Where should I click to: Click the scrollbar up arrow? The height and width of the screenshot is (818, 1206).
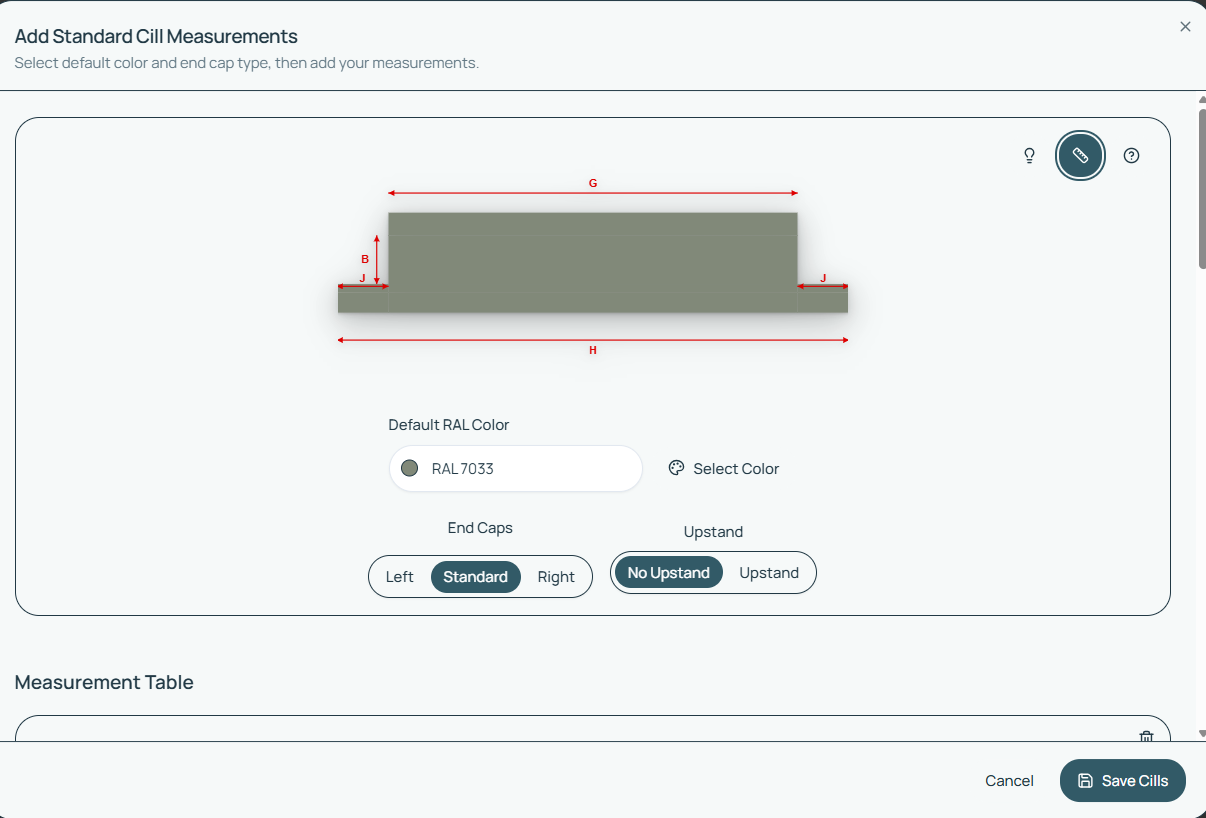point(1201,100)
